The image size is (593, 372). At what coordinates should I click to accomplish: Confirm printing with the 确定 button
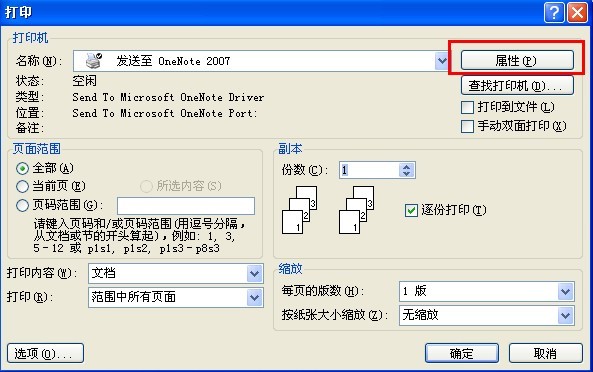point(462,353)
